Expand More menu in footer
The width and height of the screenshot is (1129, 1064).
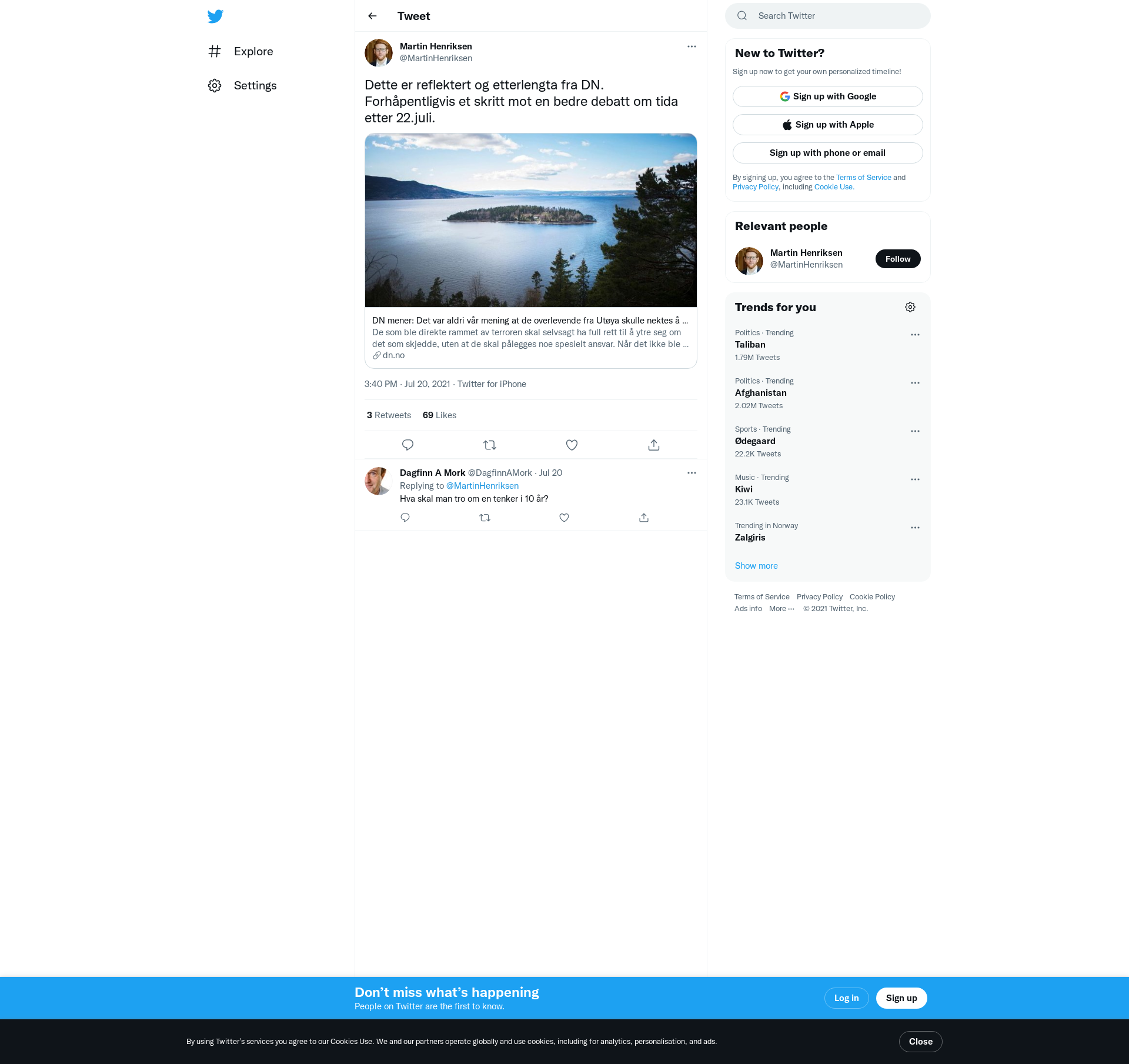tap(781, 609)
